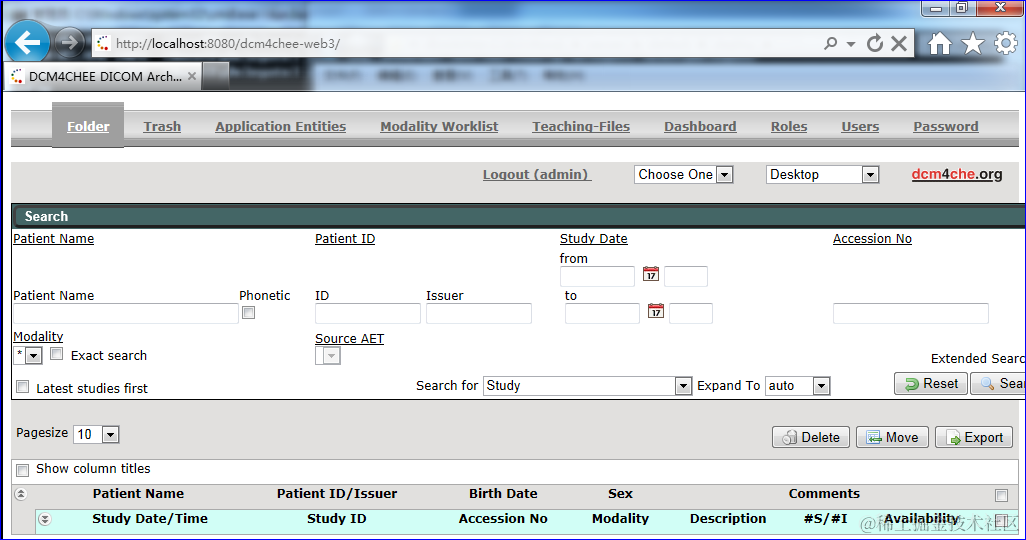Switch to the Trash tab
This screenshot has height=540, width=1026.
(x=162, y=126)
